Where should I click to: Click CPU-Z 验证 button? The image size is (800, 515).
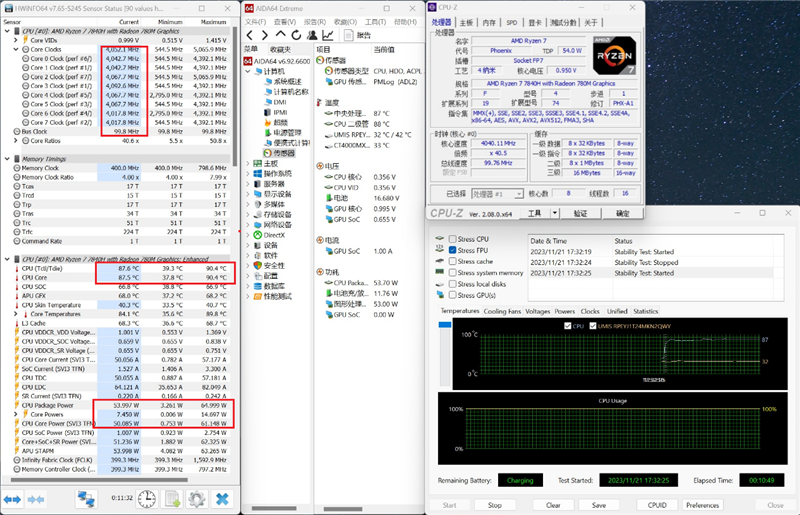[x=580, y=213]
